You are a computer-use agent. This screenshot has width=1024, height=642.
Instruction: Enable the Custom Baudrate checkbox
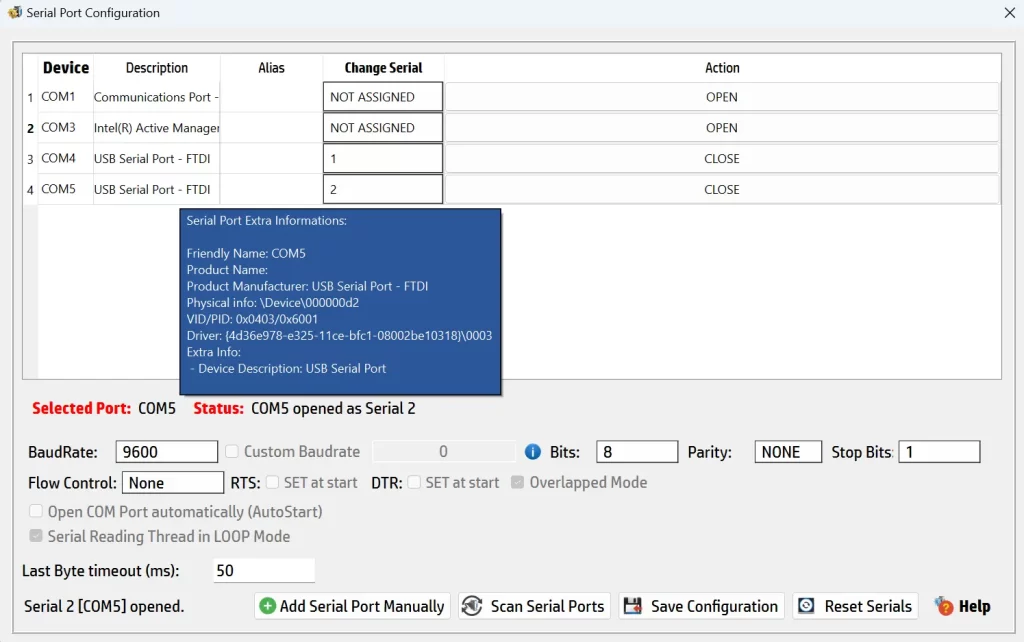point(232,451)
